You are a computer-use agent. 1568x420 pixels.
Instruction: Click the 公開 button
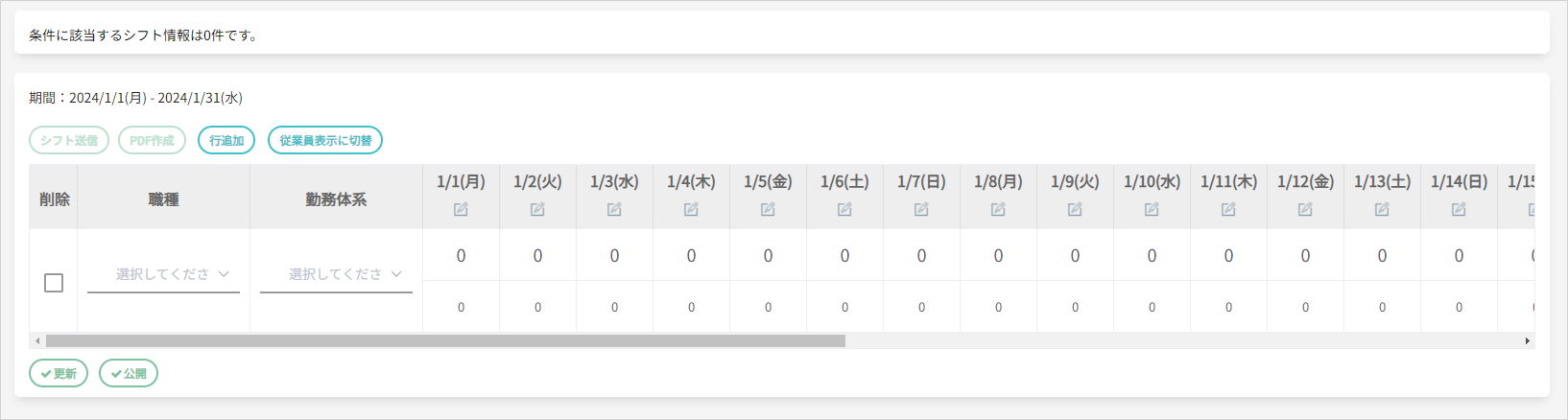(x=129, y=374)
